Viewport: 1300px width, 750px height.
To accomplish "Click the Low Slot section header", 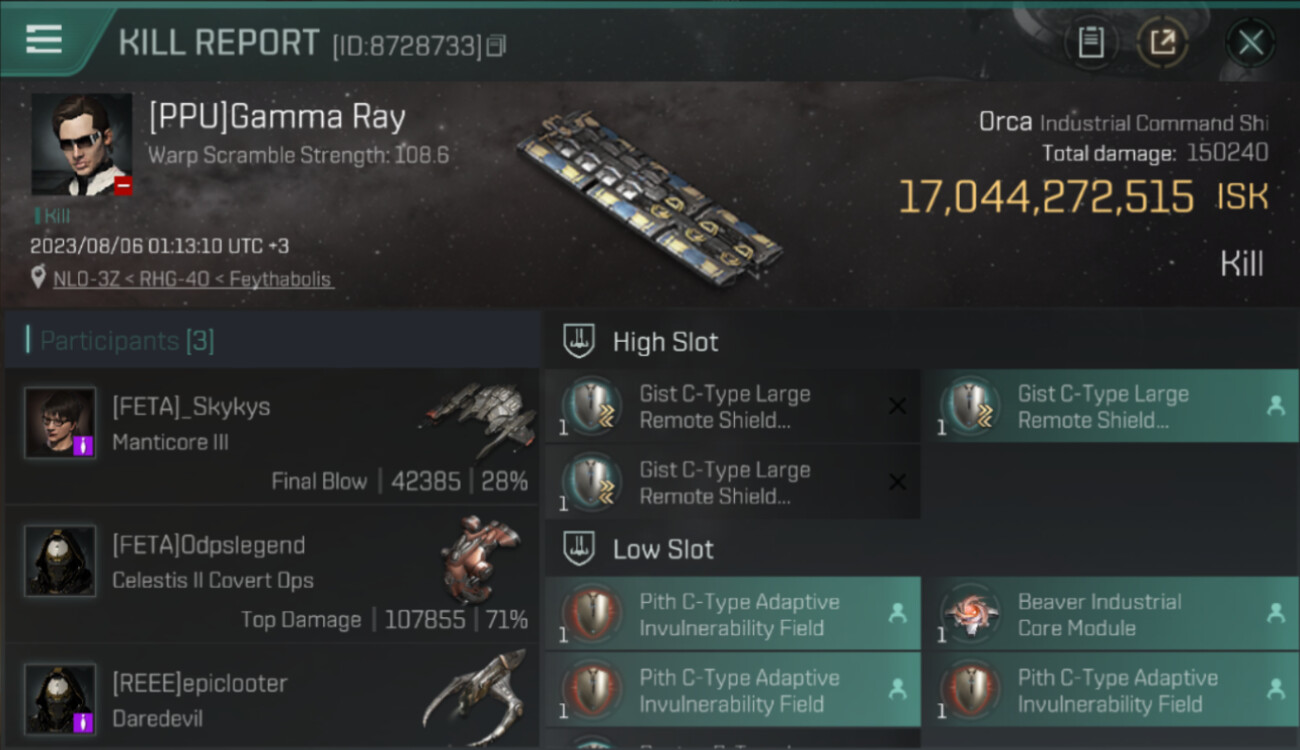I will pos(663,549).
